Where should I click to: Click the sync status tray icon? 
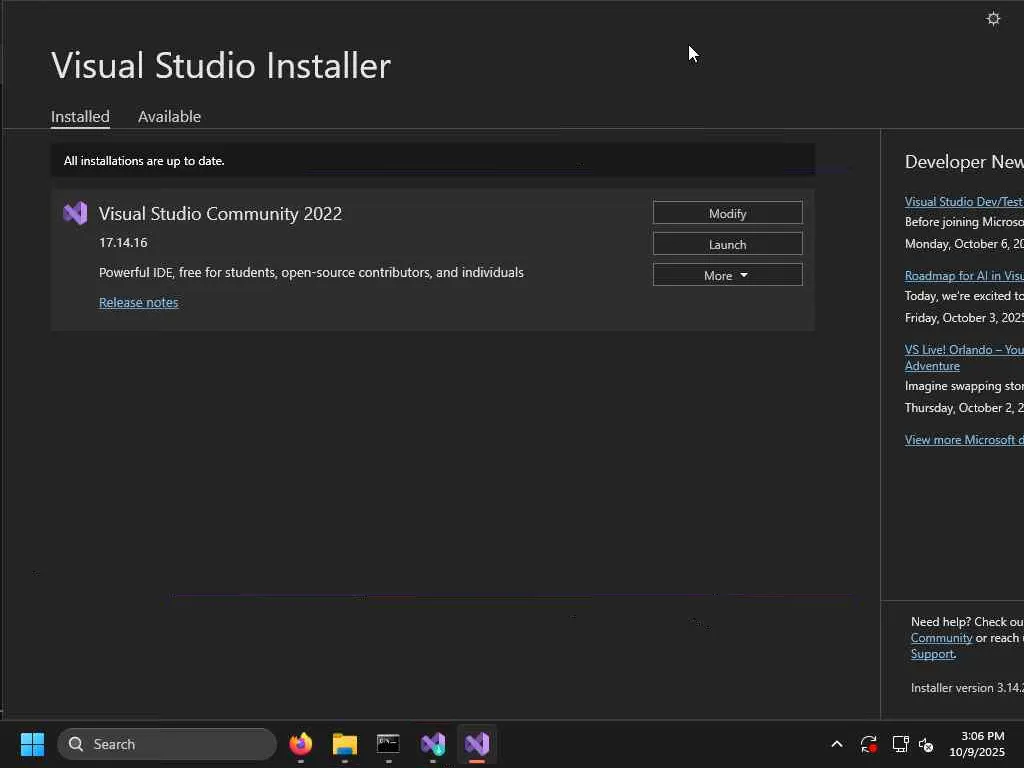click(869, 744)
